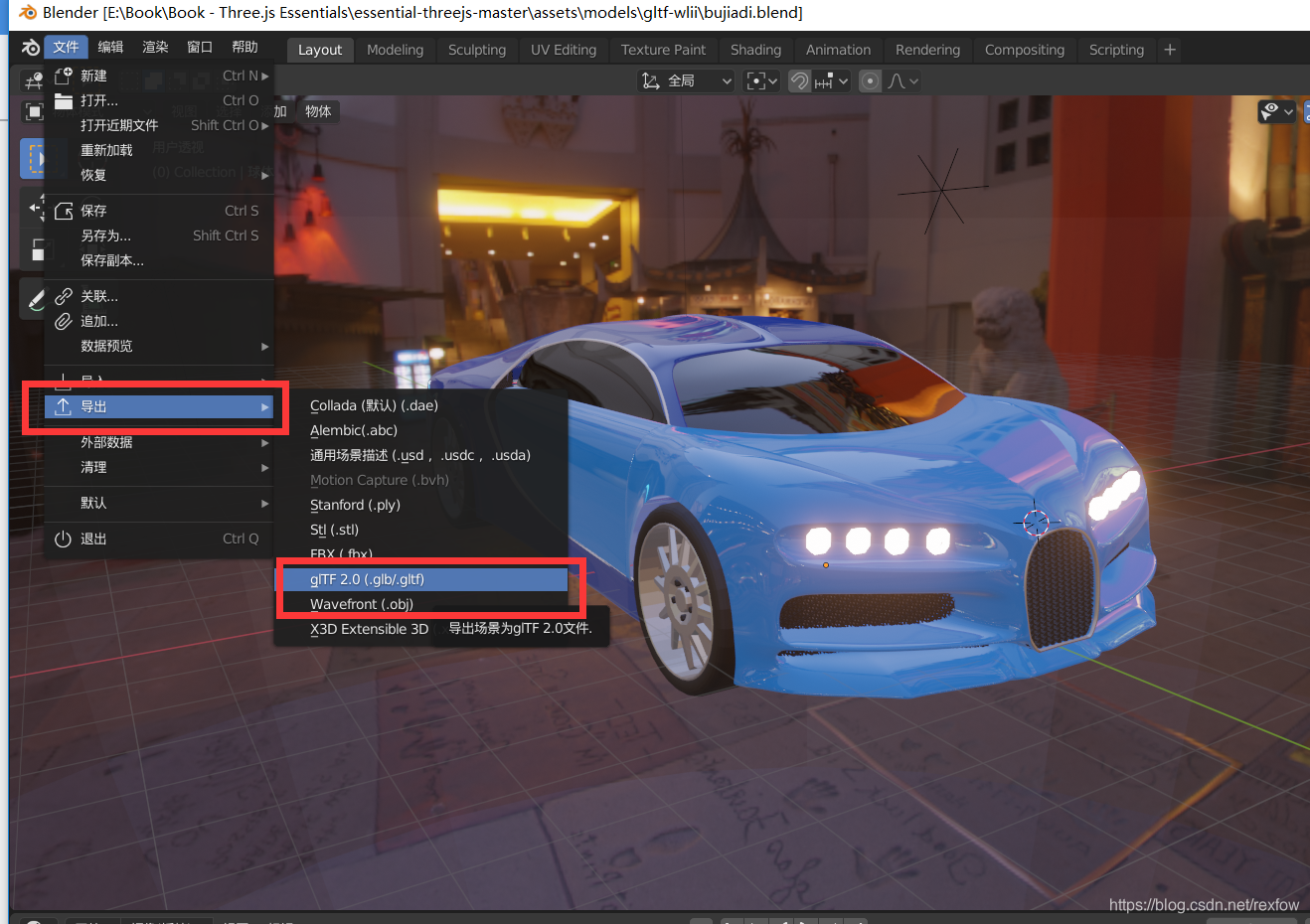This screenshot has width=1310, height=924.
Task: Open the 全局 transform orientation dropdown
Action: pyautogui.click(x=686, y=80)
